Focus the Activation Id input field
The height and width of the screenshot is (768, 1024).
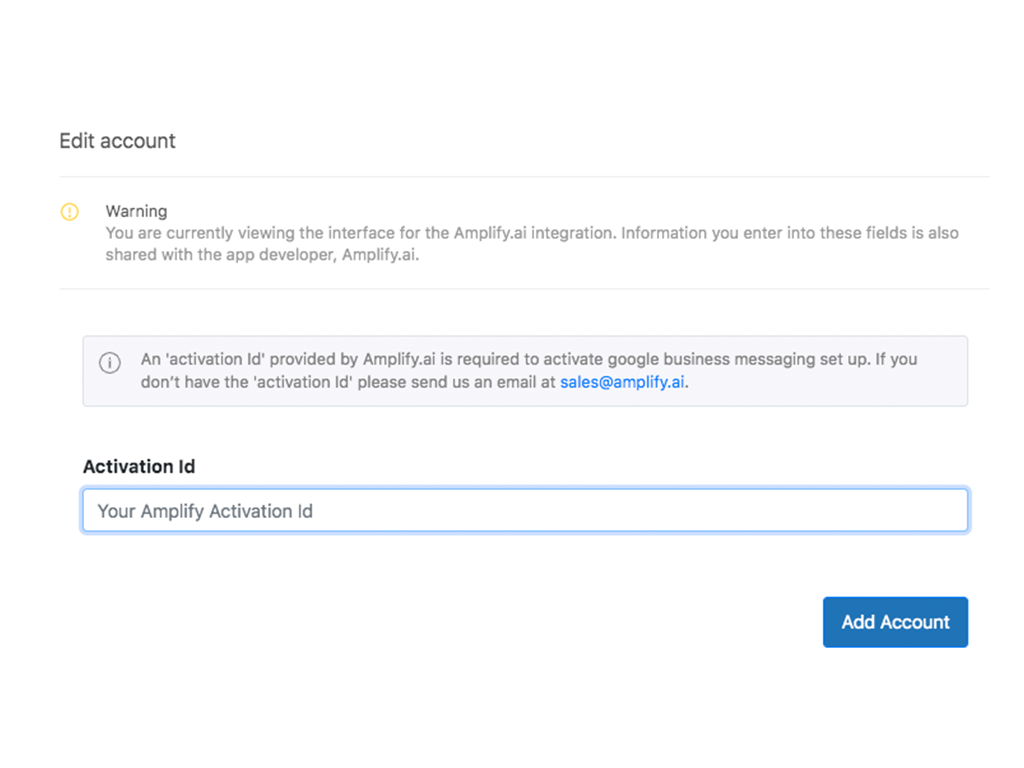[525, 511]
